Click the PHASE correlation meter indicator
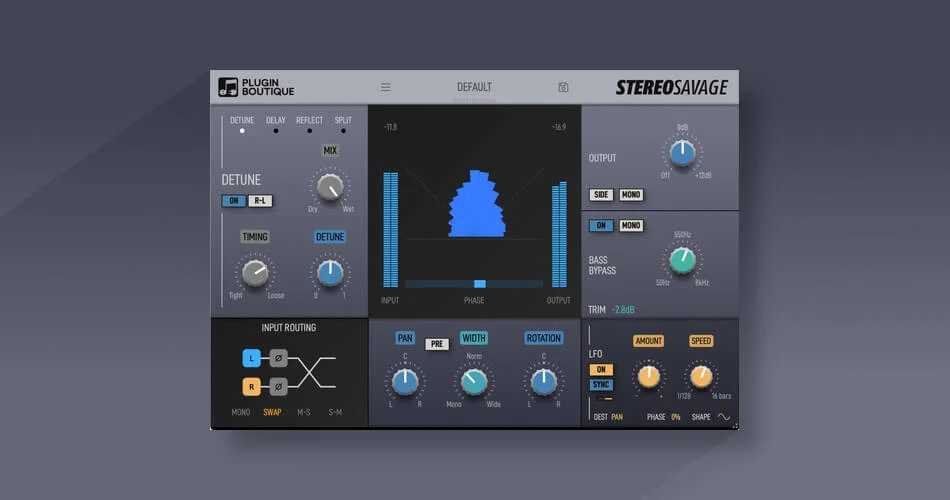950x500 pixels. (480, 284)
